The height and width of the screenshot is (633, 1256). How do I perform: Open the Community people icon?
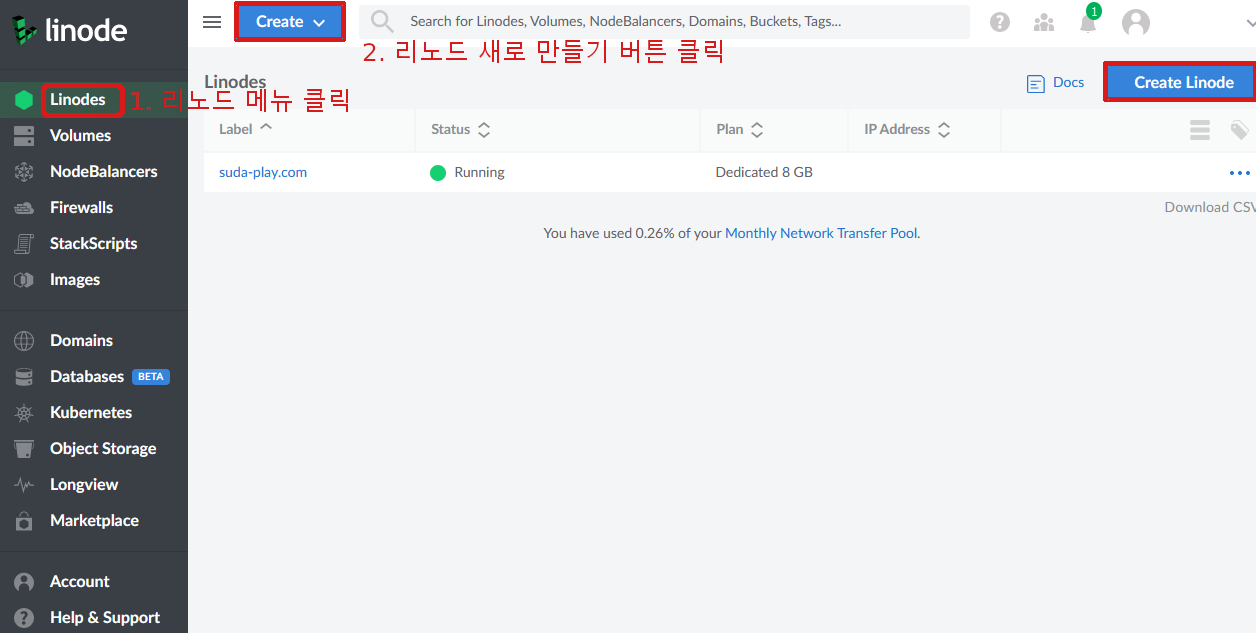point(1044,22)
